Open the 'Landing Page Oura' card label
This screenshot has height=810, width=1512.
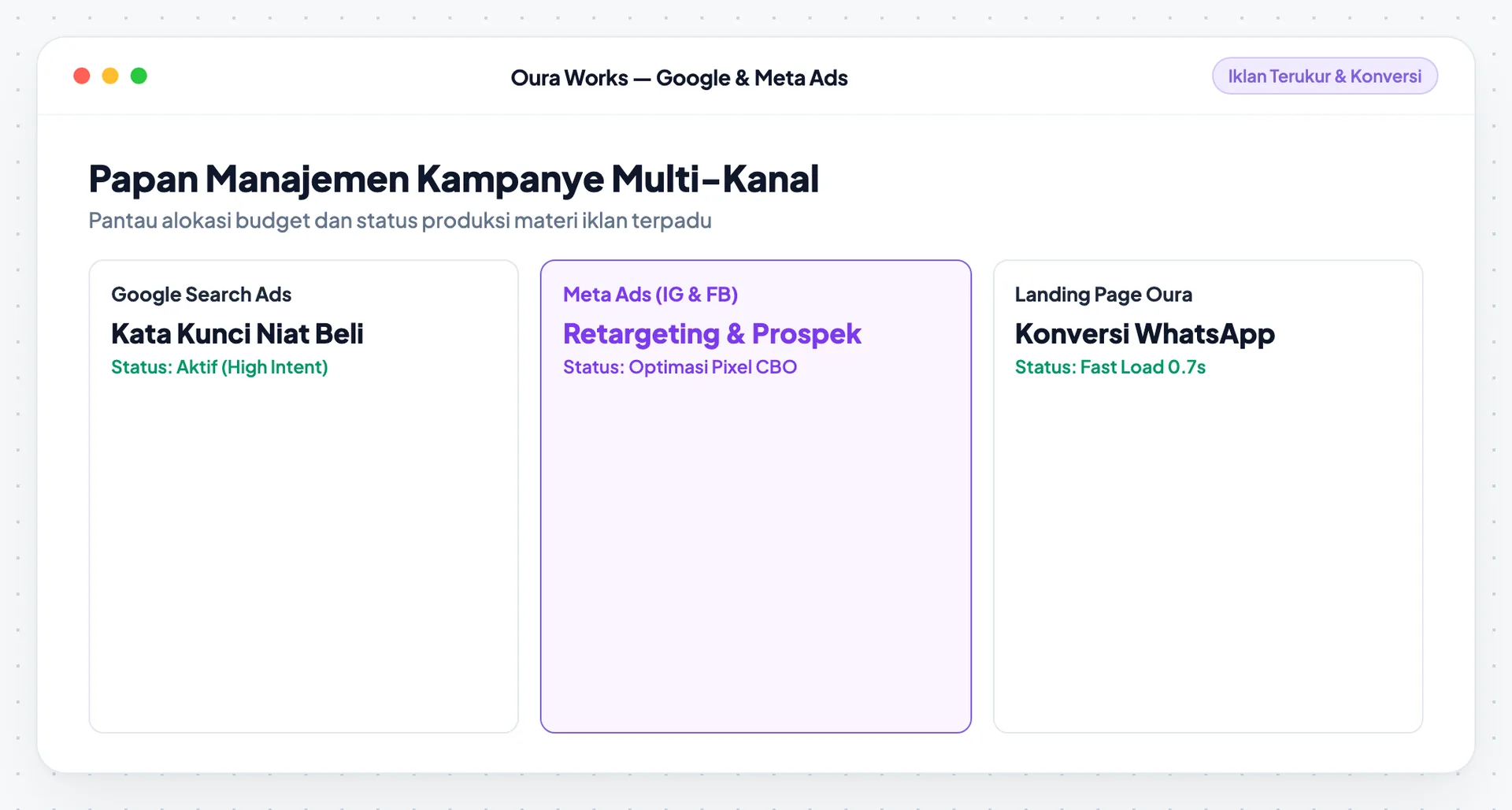pyautogui.click(x=1103, y=295)
